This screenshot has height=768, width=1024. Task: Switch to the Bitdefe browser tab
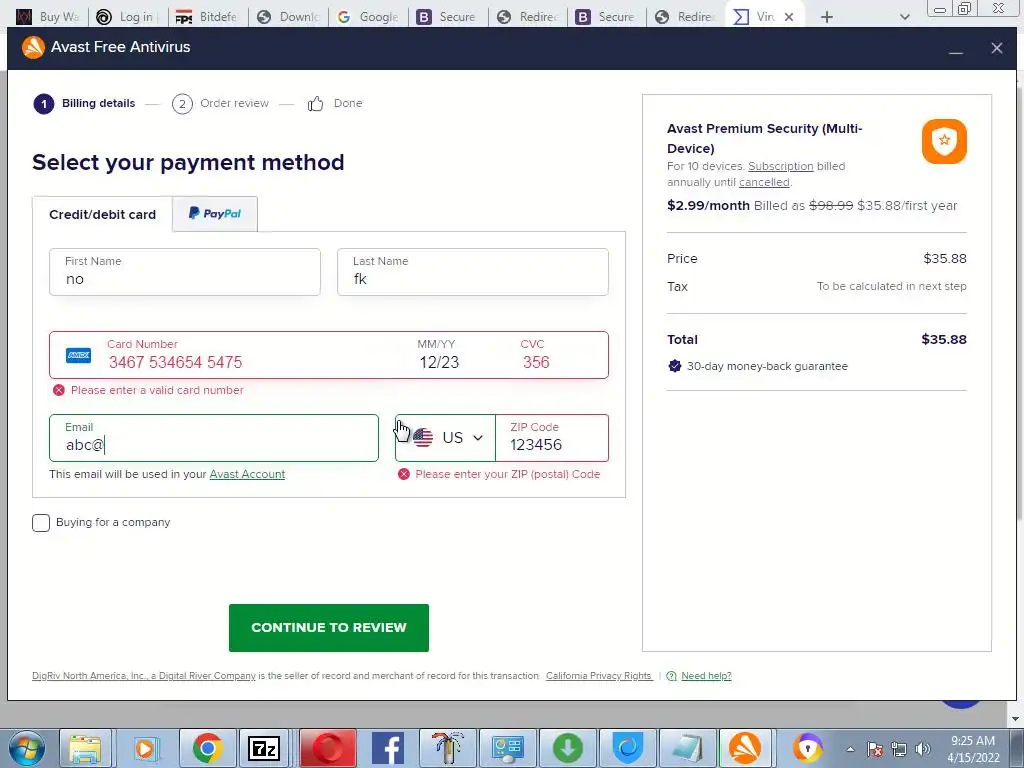(208, 17)
